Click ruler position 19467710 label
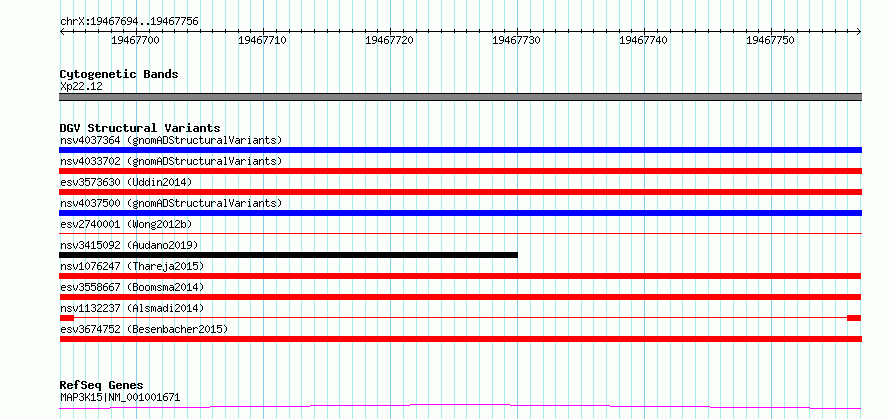The width and height of the screenshot is (890, 419). tap(263, 40)
